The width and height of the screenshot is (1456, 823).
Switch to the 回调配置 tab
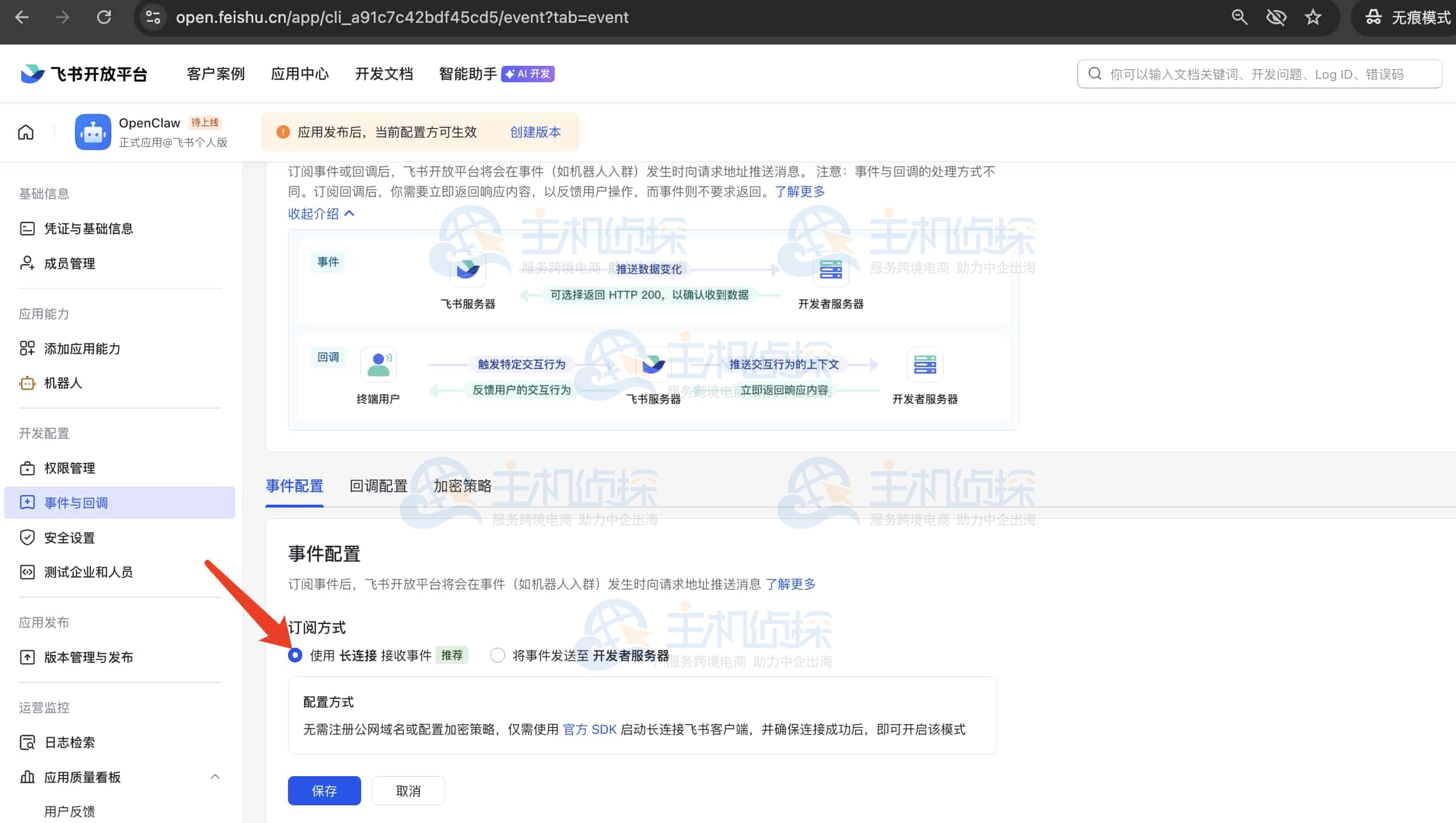(378, 485)
